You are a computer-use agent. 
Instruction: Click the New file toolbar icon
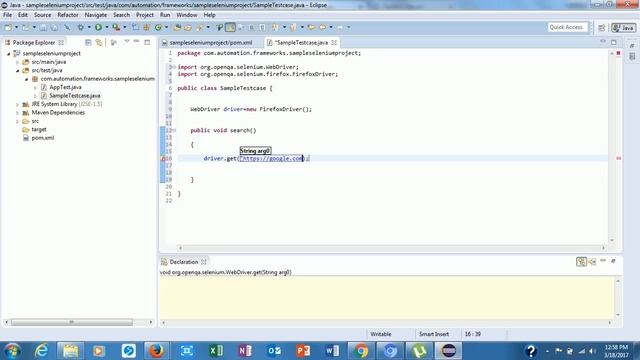tap(8, 27)
